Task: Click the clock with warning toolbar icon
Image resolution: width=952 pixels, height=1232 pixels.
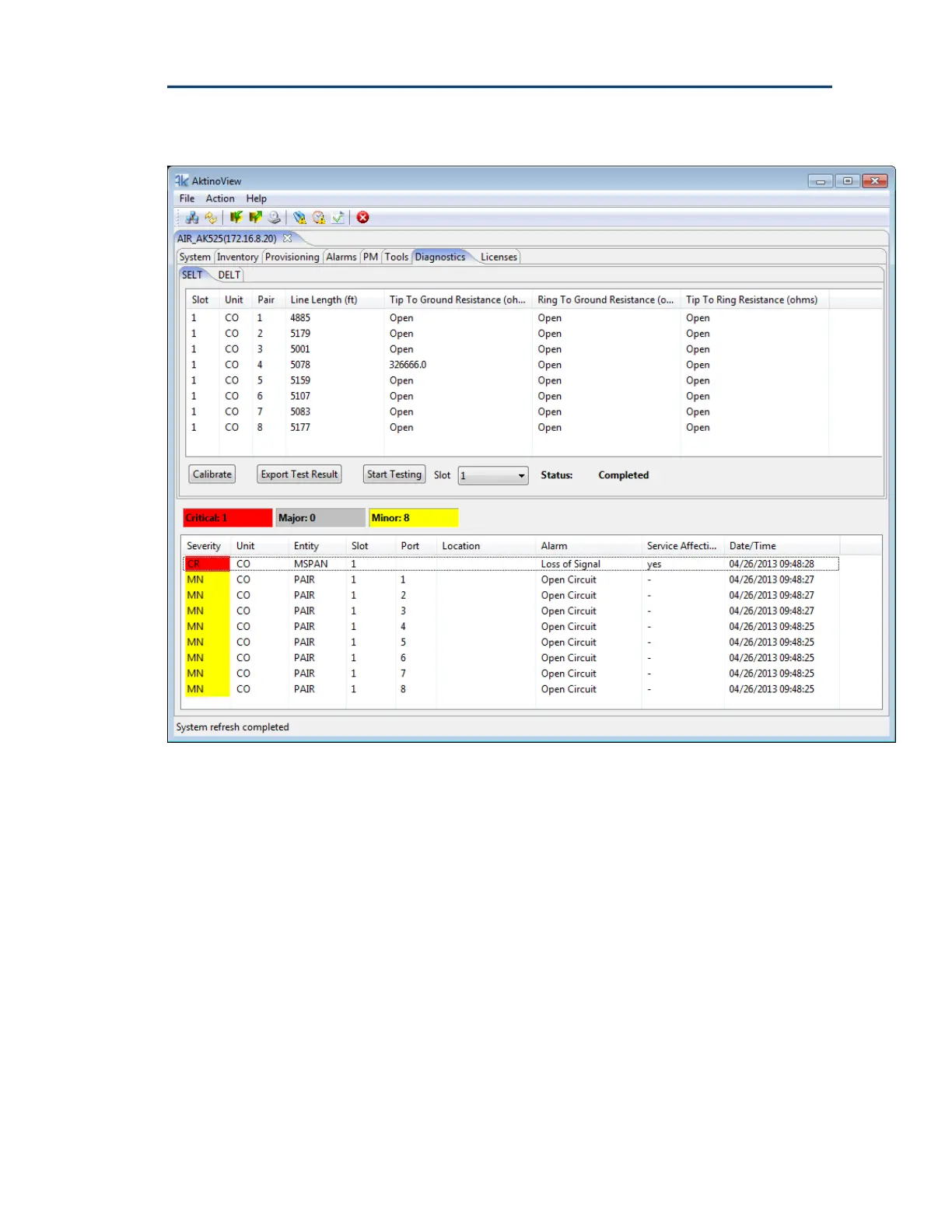Action: click(x=319, y=218)
